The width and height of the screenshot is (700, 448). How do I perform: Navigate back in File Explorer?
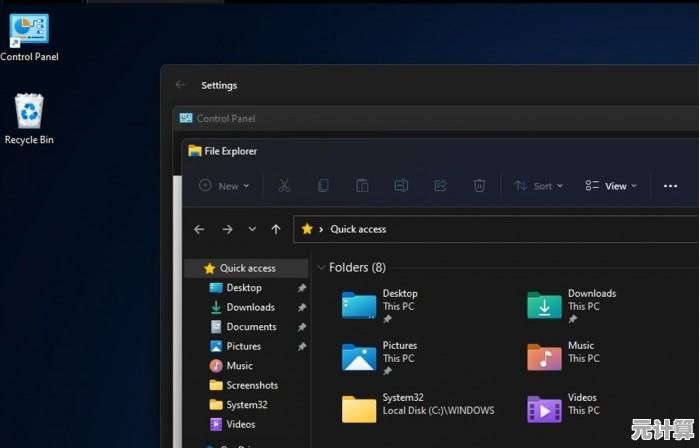click(x=199, y=229)
